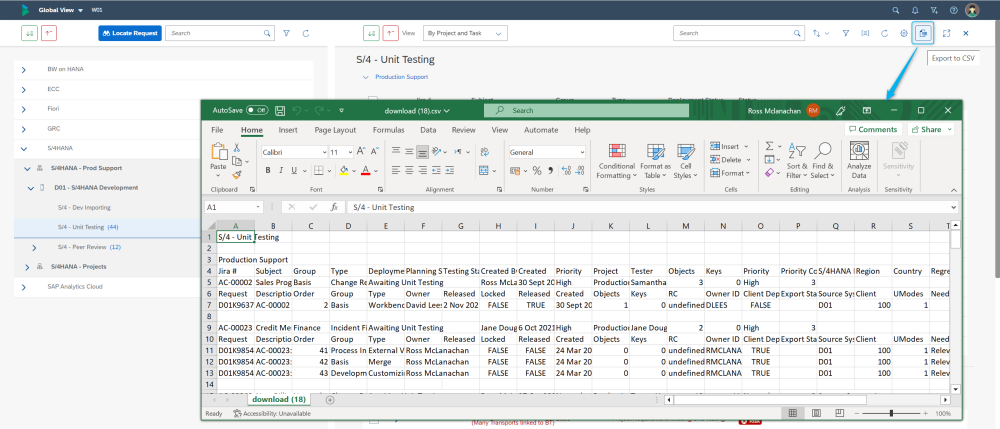Expand the ECC tree node
1000x429 pixels.
pos(24,90)
